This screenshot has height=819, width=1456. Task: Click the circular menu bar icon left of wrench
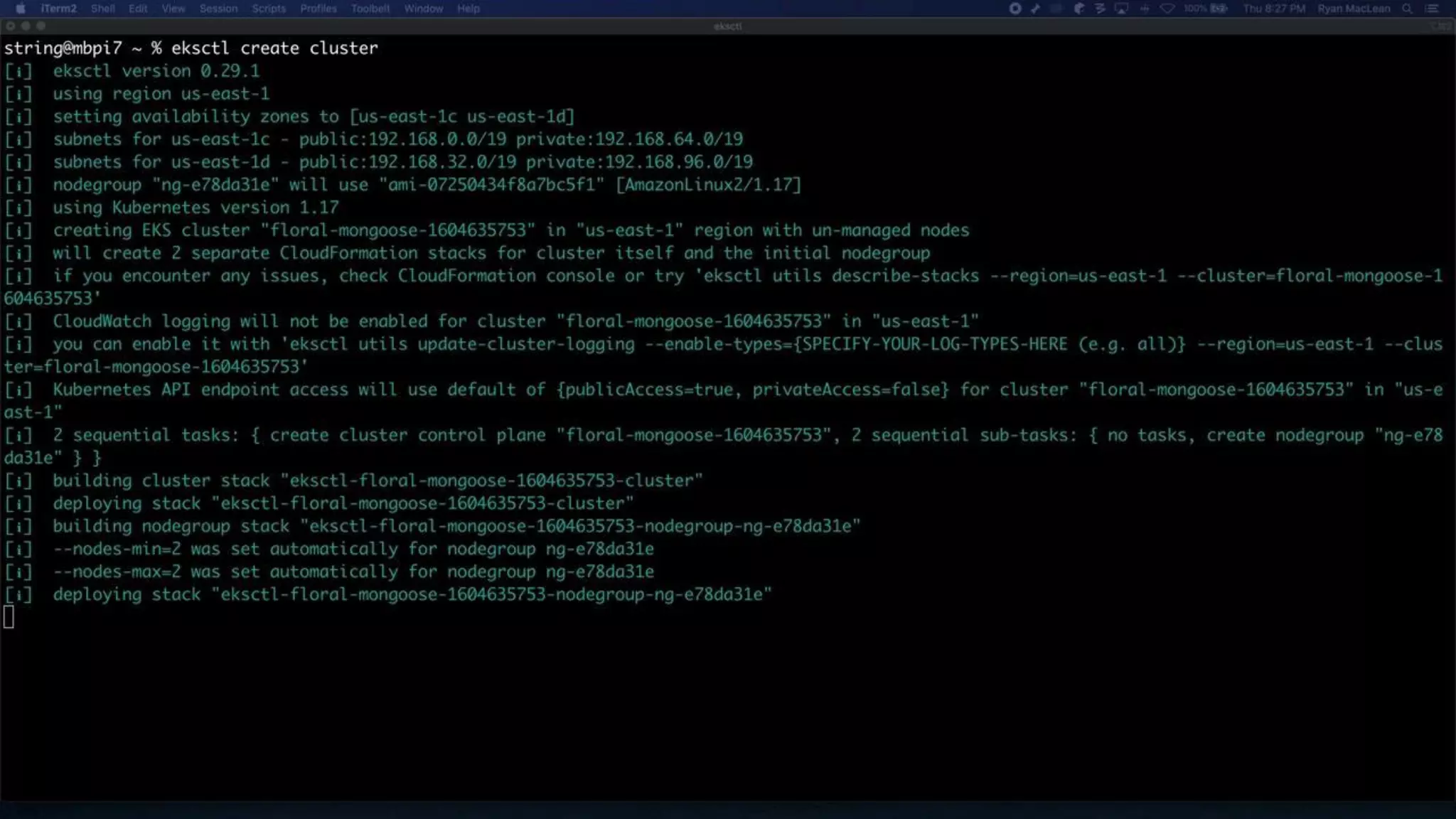tap(1015, 9)
